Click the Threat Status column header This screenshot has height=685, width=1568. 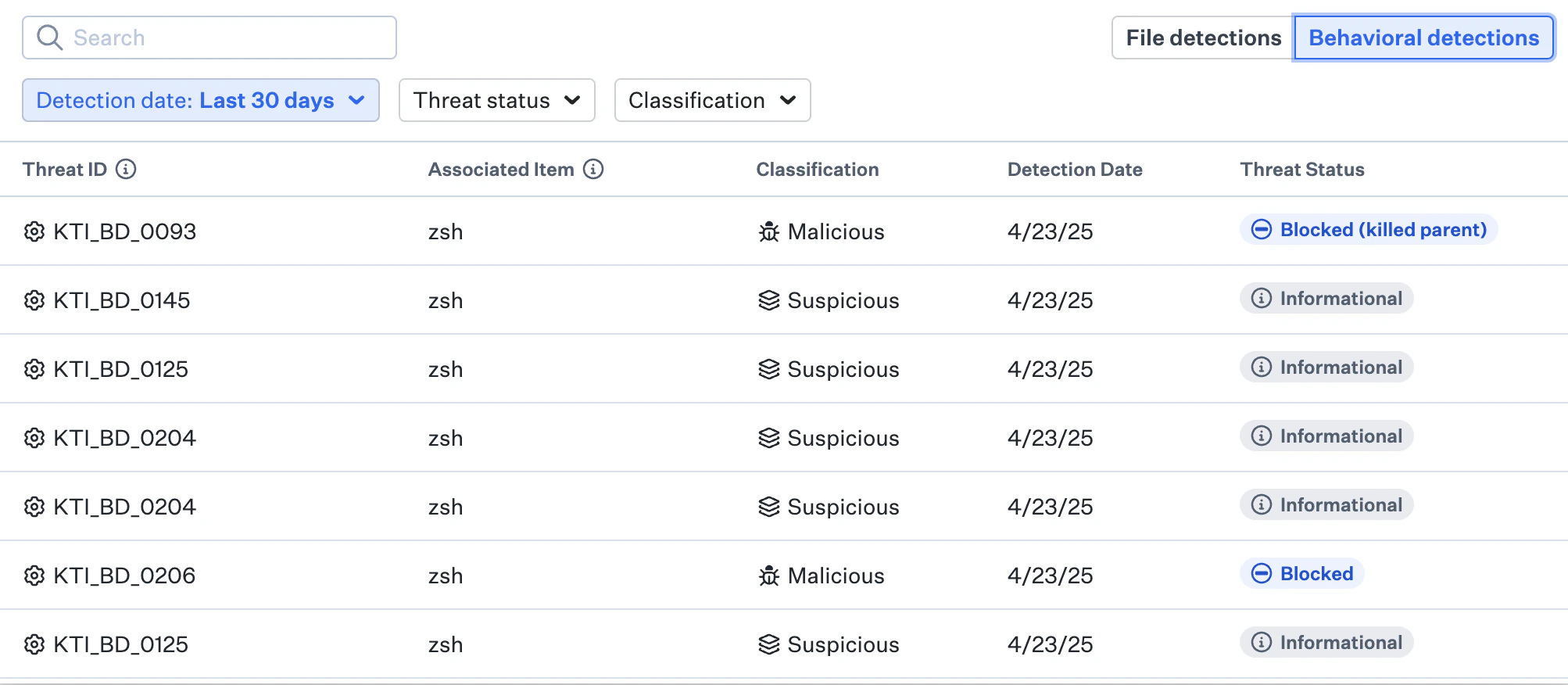tap(1302, 170)
